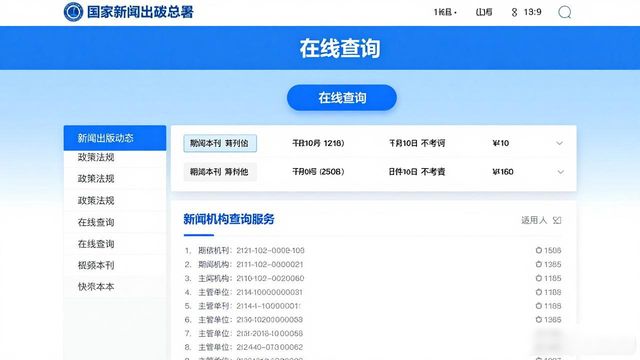This screenshot has height=360, width=640.
Task: Click the 不考词 date text
Action: [417, 143]
